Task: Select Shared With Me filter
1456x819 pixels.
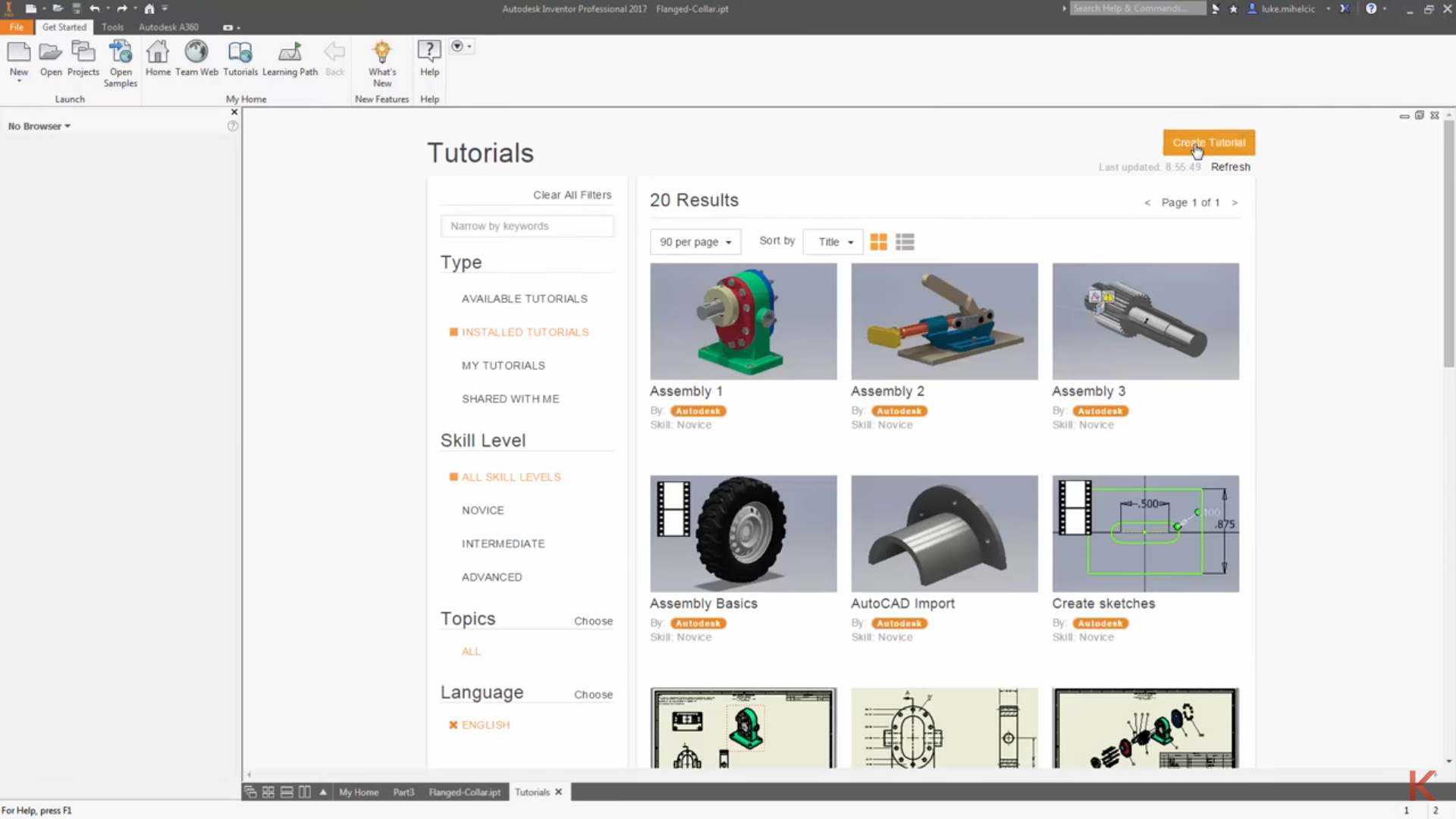Action: (510, 399)
